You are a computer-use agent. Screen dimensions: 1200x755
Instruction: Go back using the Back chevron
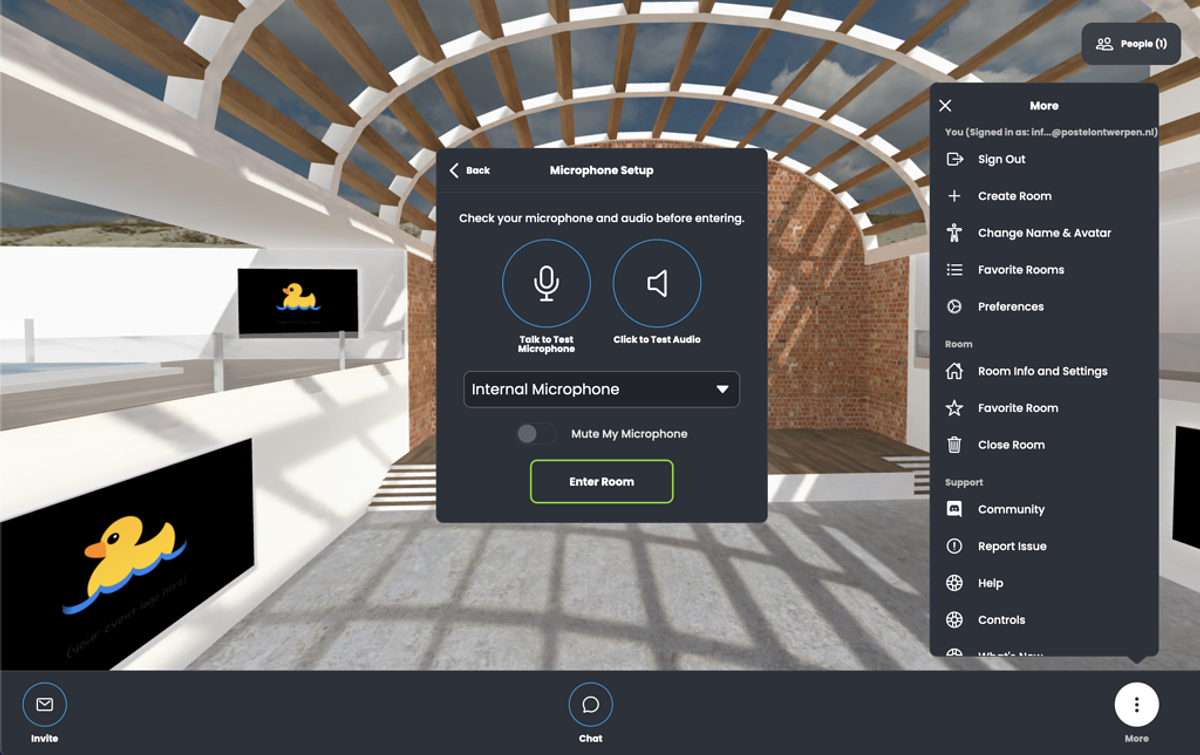click(x=455, y=171)
